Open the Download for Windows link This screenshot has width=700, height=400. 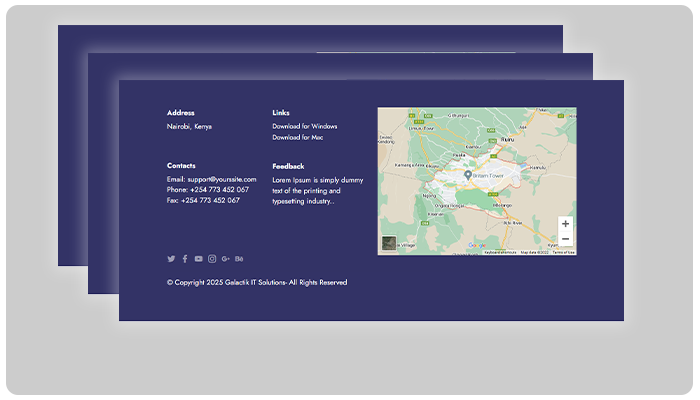[x=305, y=126]
